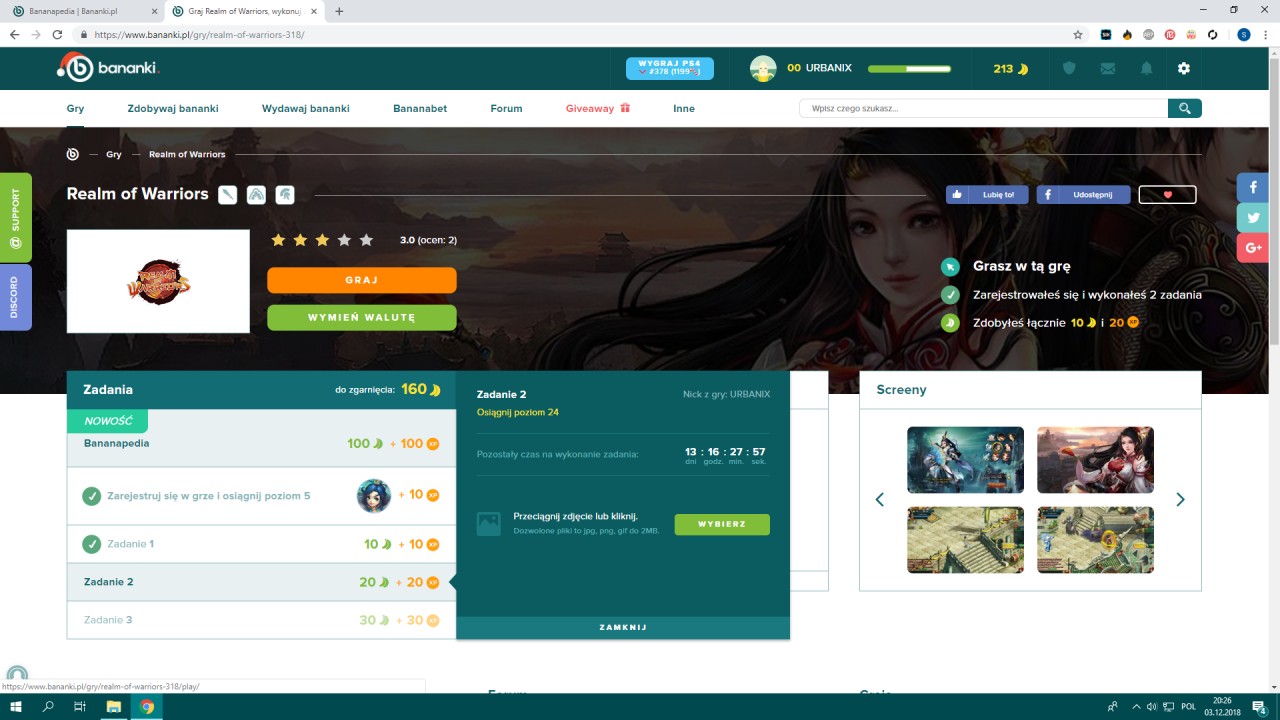Click the image placeholder upload icon

click(x=488, y=524)
